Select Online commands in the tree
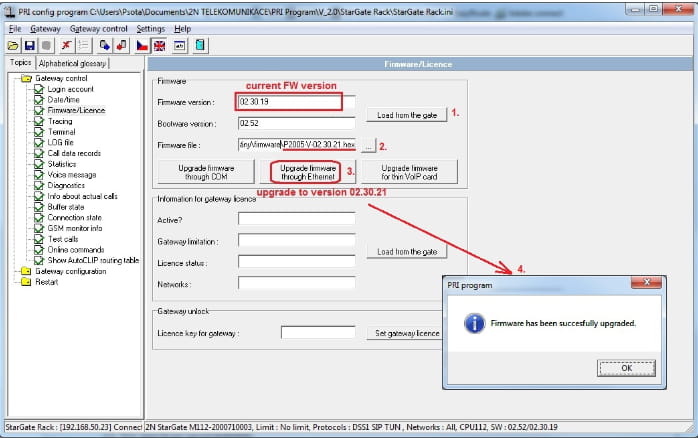 point(76,250)
